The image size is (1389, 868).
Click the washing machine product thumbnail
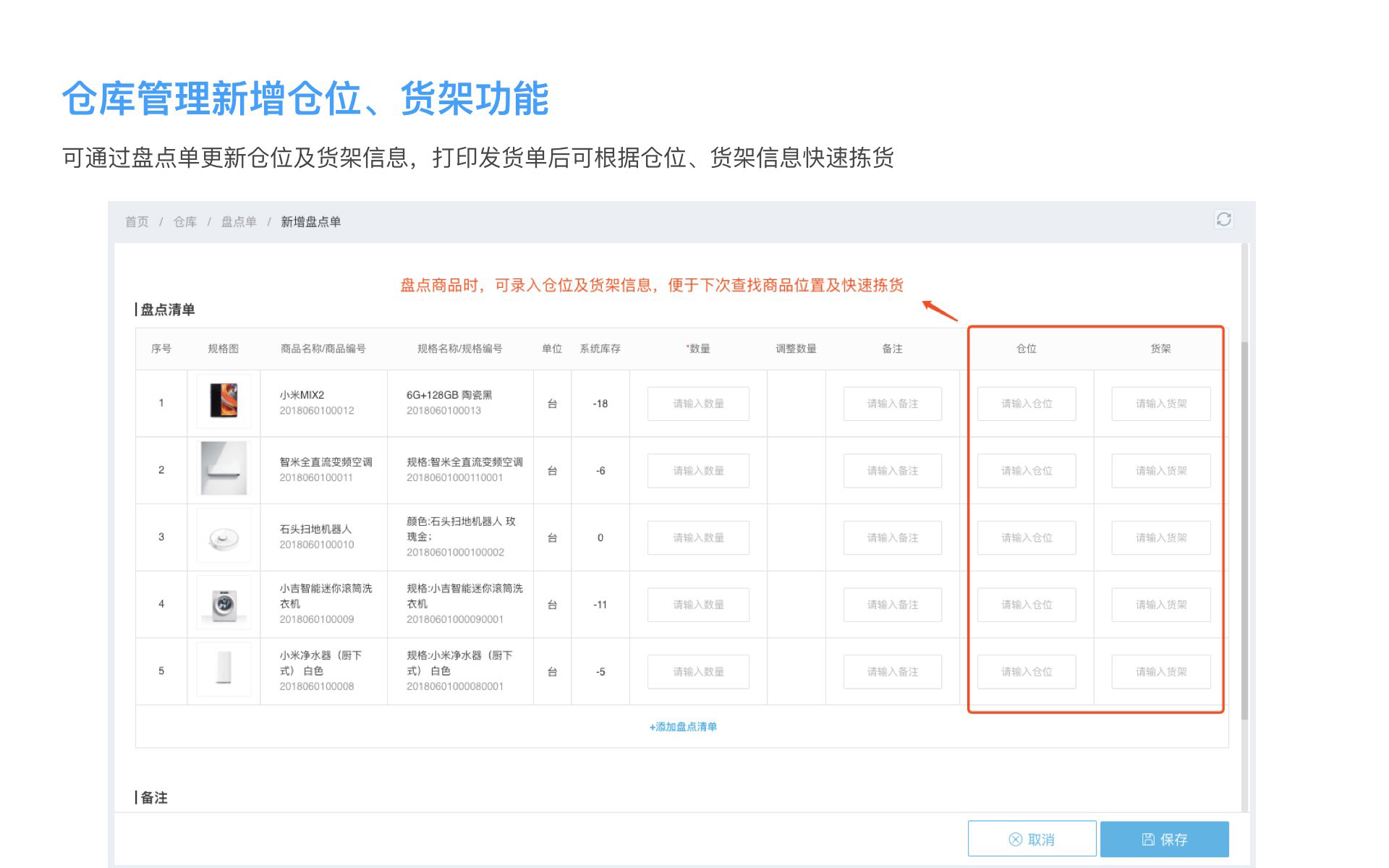pyautogui.click(x=224, y=603)
